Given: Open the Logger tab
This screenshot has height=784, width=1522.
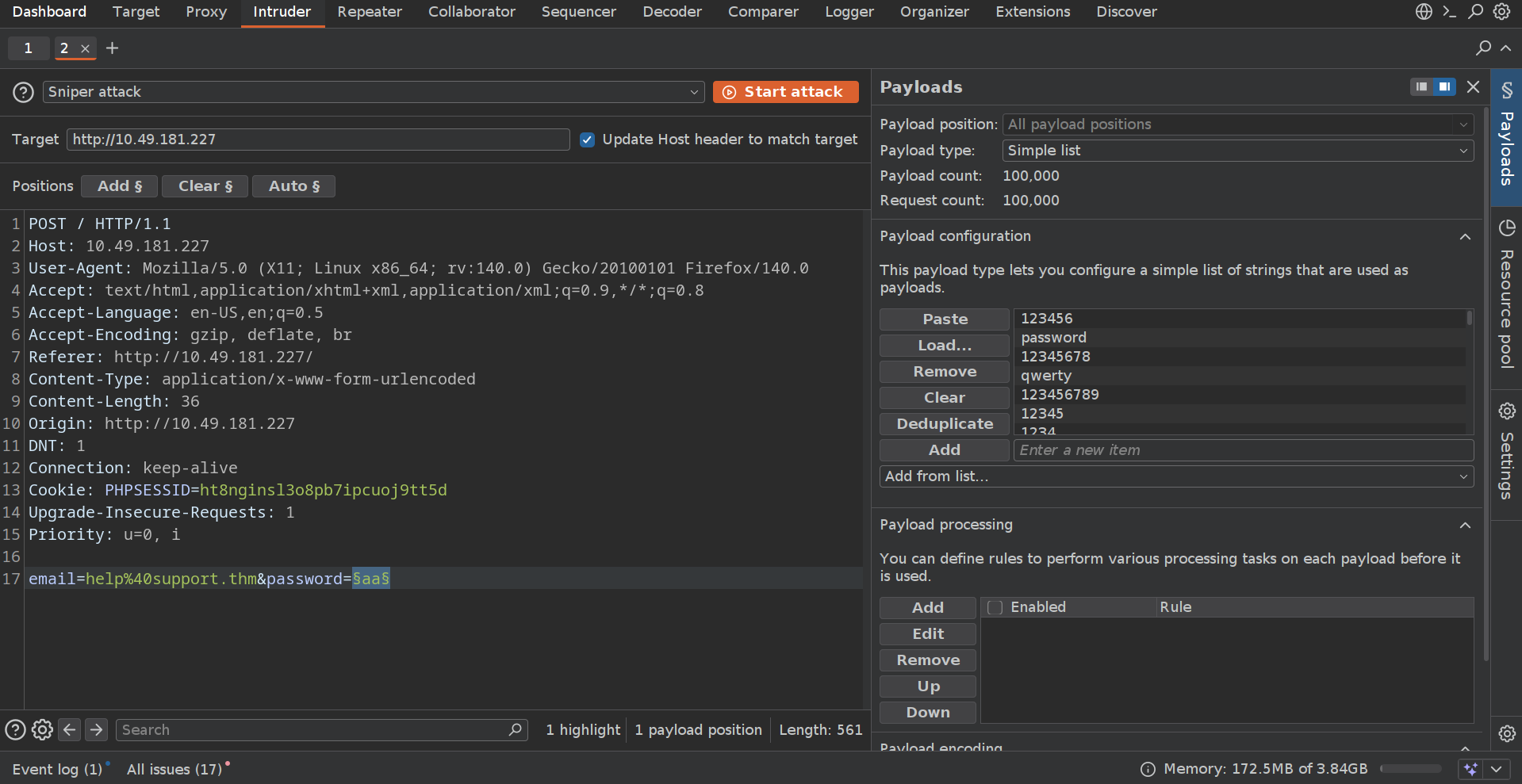Looking at the screenshot, I should point(849,12).
